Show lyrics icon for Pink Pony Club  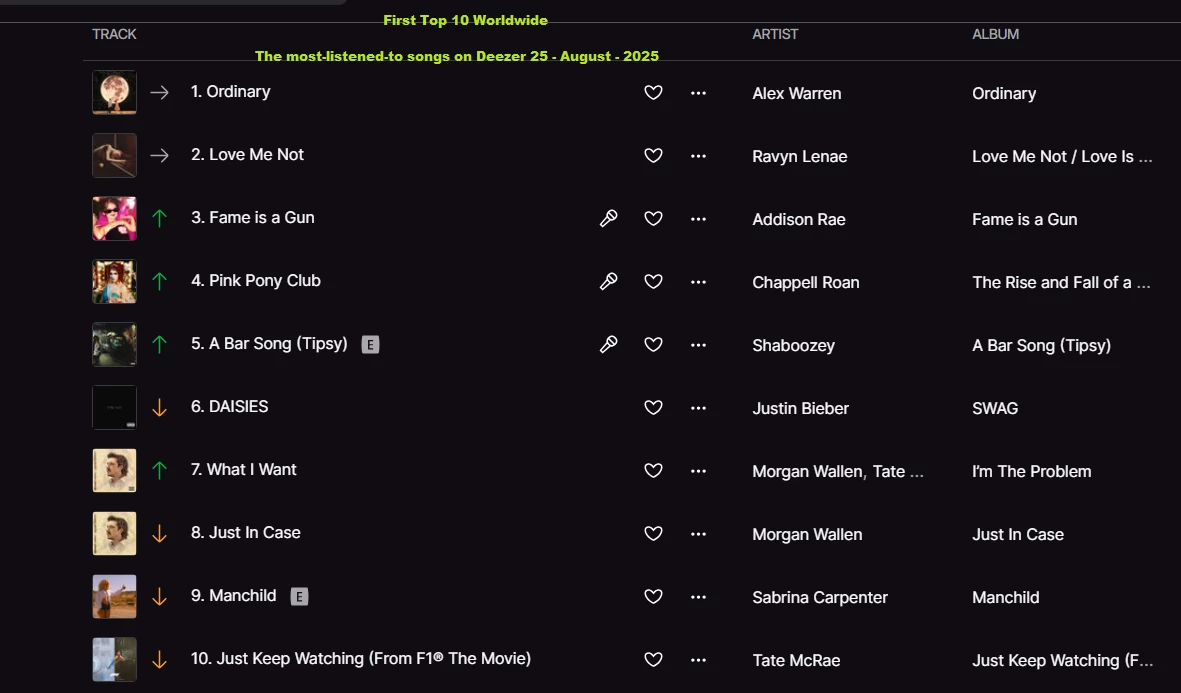[x=608, y=281]
